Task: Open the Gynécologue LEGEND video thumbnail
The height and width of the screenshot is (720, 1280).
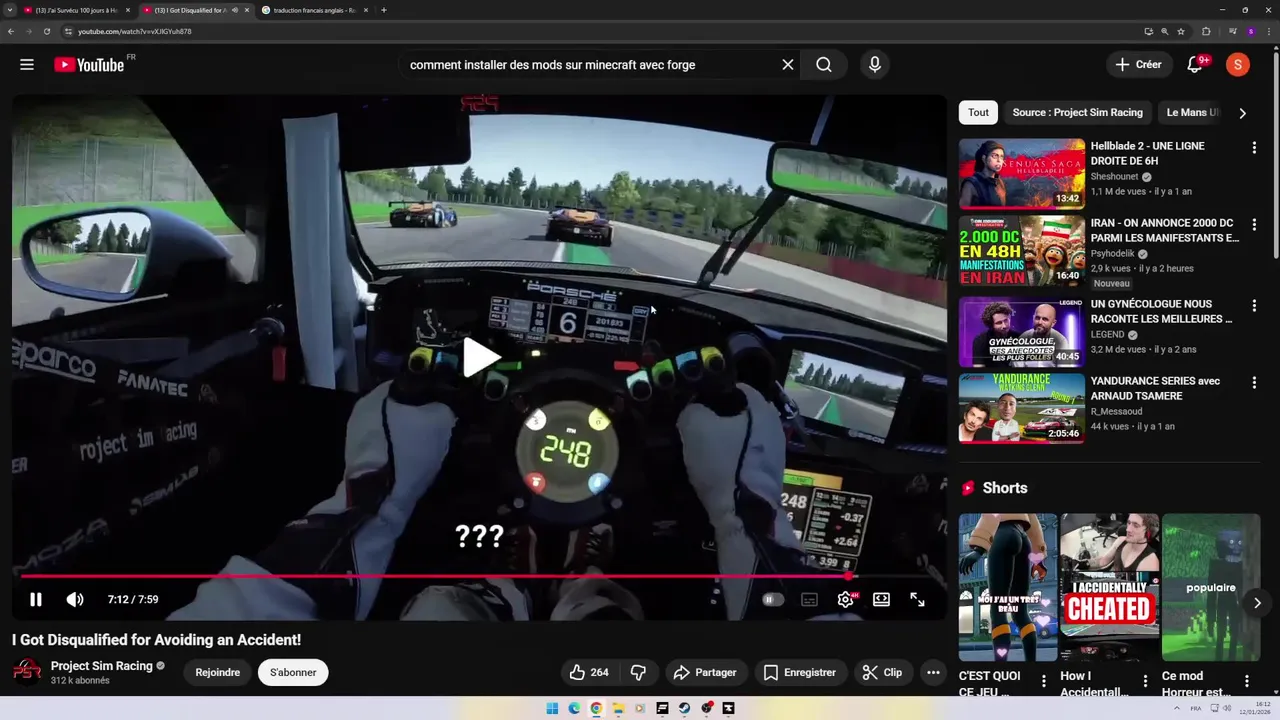Action: [1022, 331]
